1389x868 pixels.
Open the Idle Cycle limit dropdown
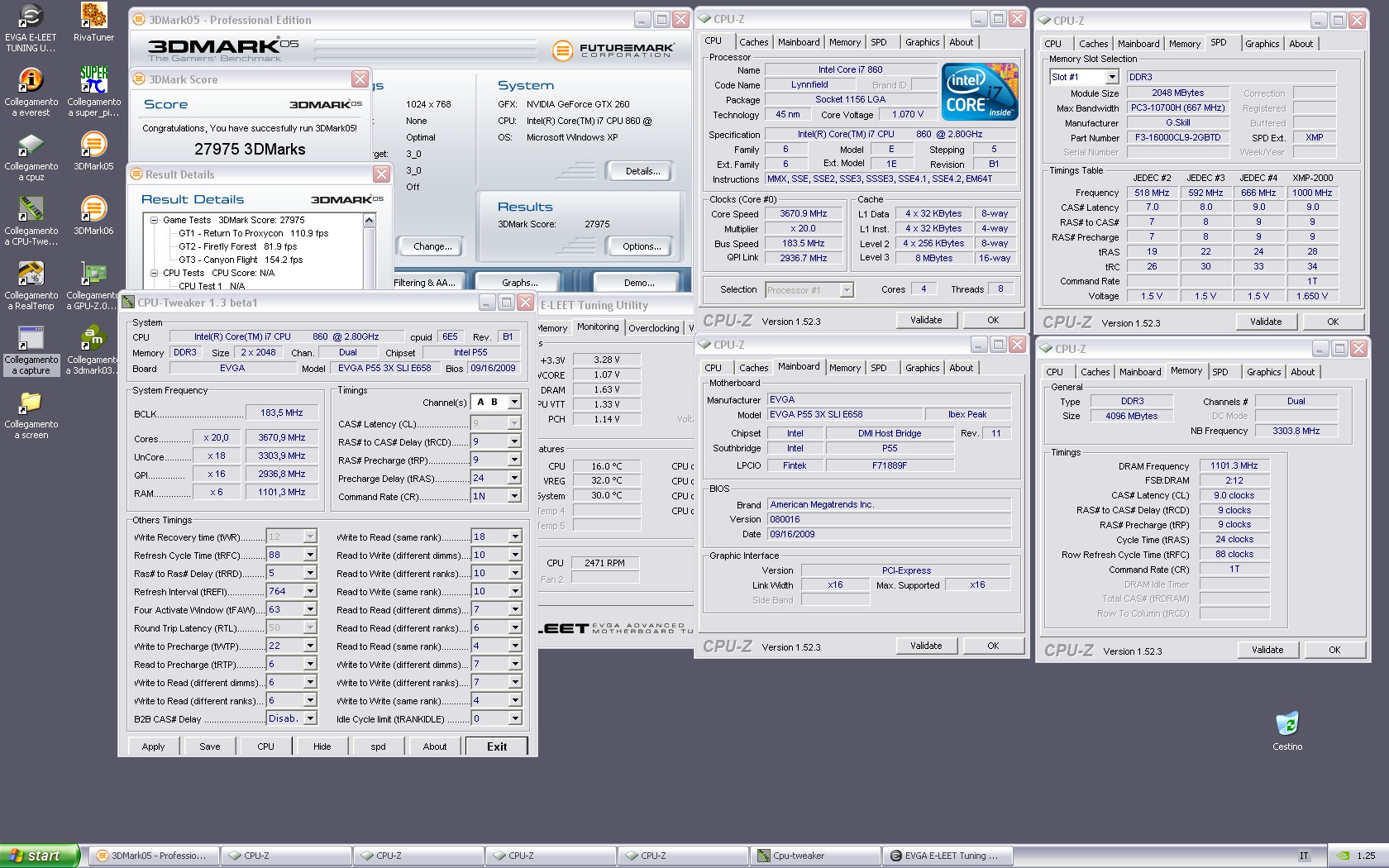pyautogui.click(x=514, y=718)
